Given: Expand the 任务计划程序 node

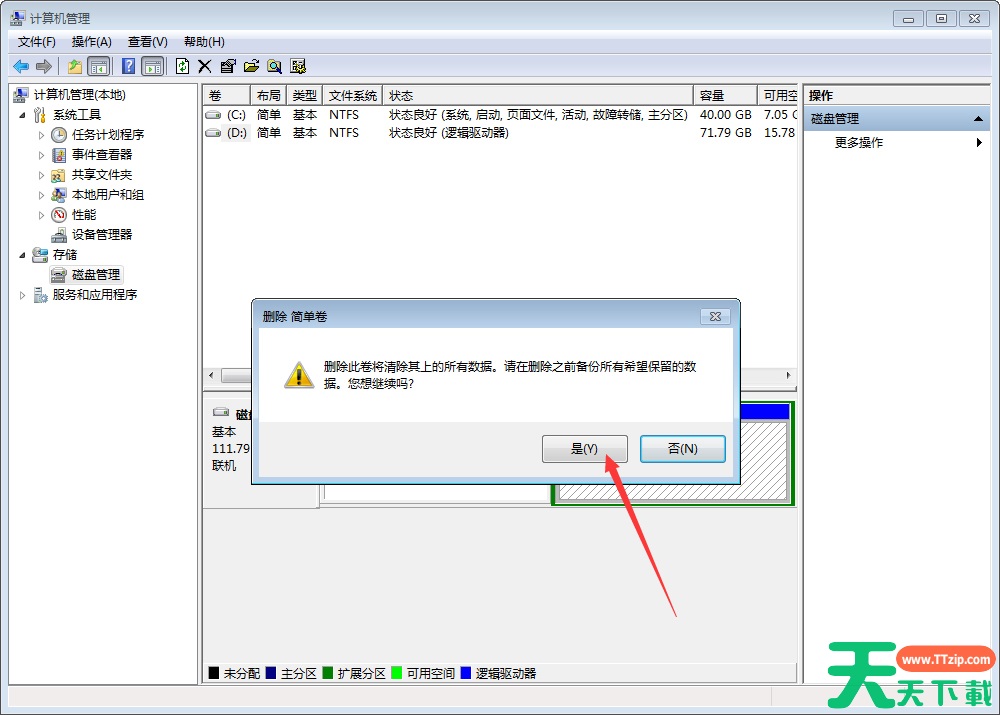Looking at the screenshot, I should (x=41, y=135).
